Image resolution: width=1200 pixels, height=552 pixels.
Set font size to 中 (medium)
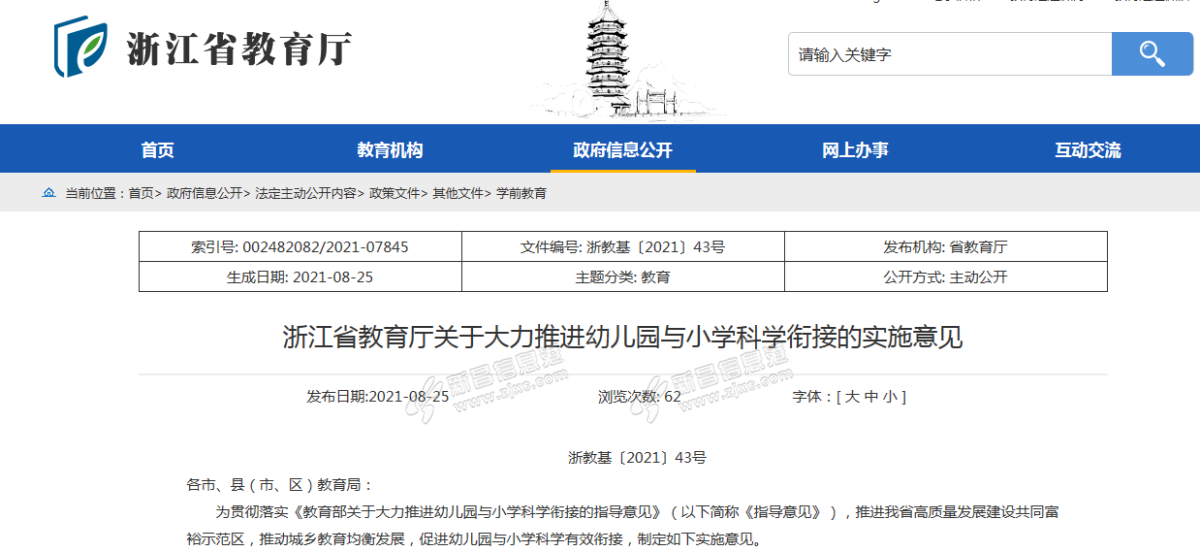pos(871,397)
